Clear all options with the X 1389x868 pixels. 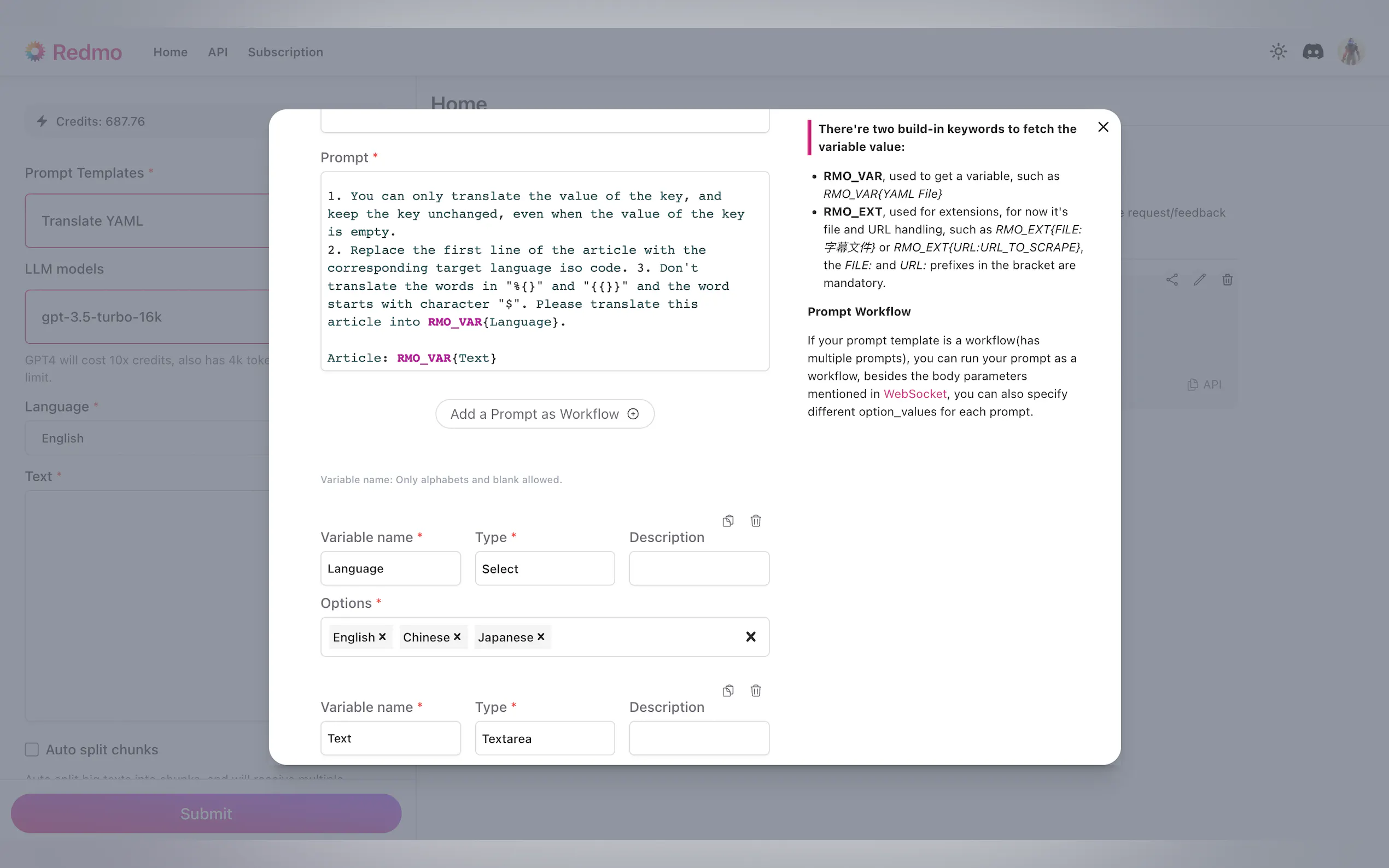[x=750, y=637]
